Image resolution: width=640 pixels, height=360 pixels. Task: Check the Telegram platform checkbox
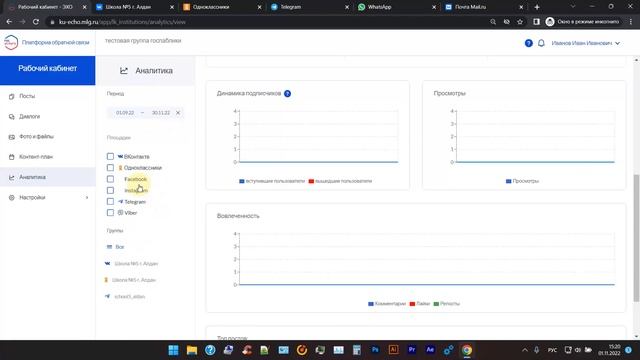point(110,202)
